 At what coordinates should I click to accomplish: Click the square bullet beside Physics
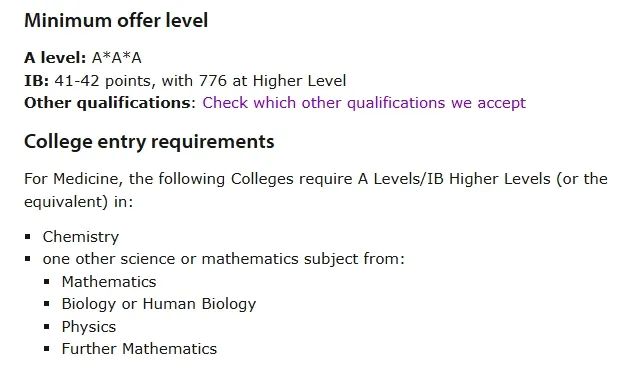(47, 327)
